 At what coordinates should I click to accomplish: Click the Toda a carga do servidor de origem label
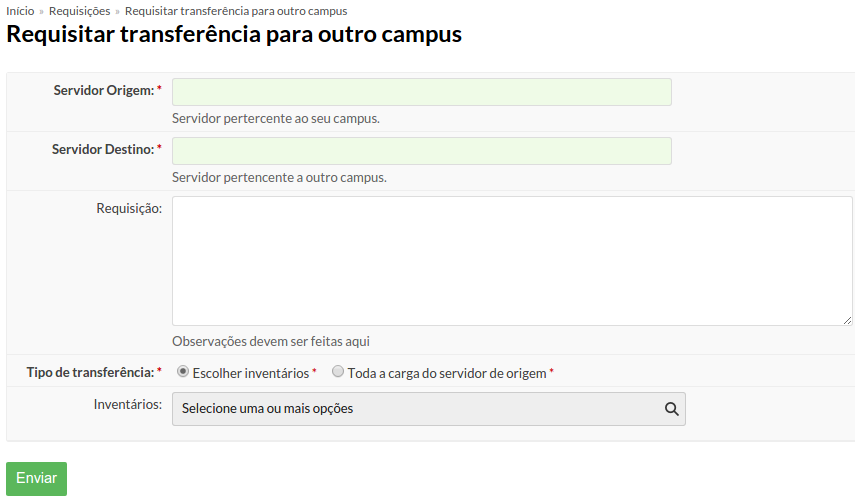click(447, 373)
